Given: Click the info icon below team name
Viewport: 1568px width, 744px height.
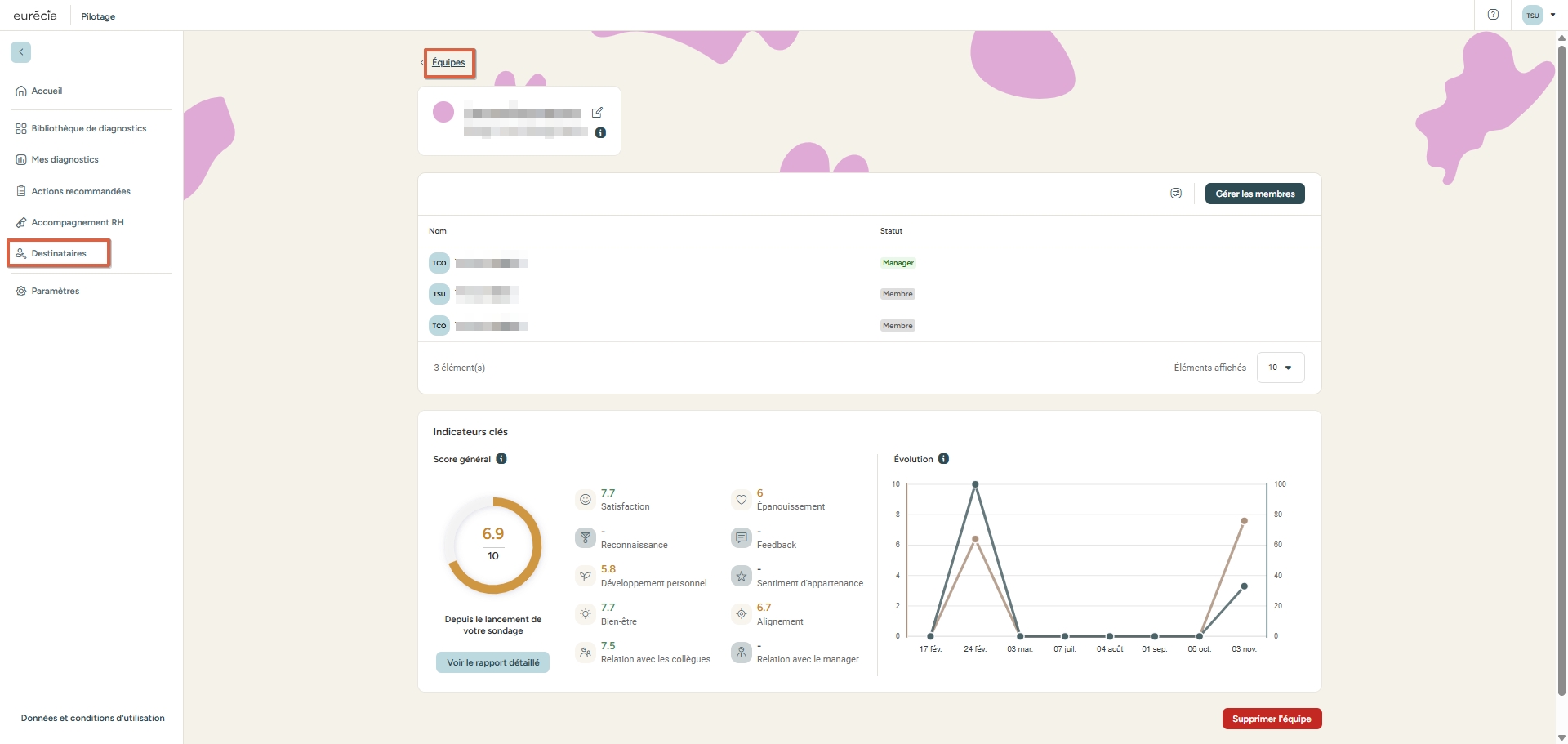Looking at the screenshot, I should coord(600,132).
